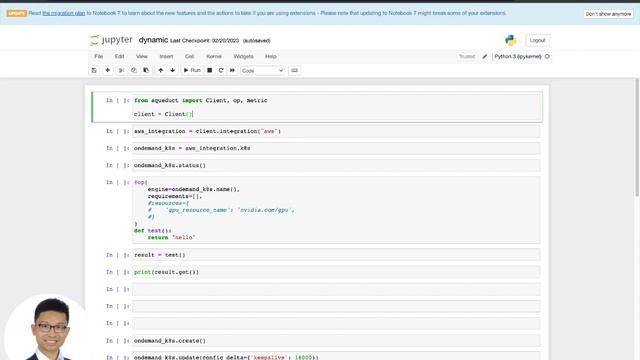
Task: Move selected cell up arrow
Action: coord(161,70)
